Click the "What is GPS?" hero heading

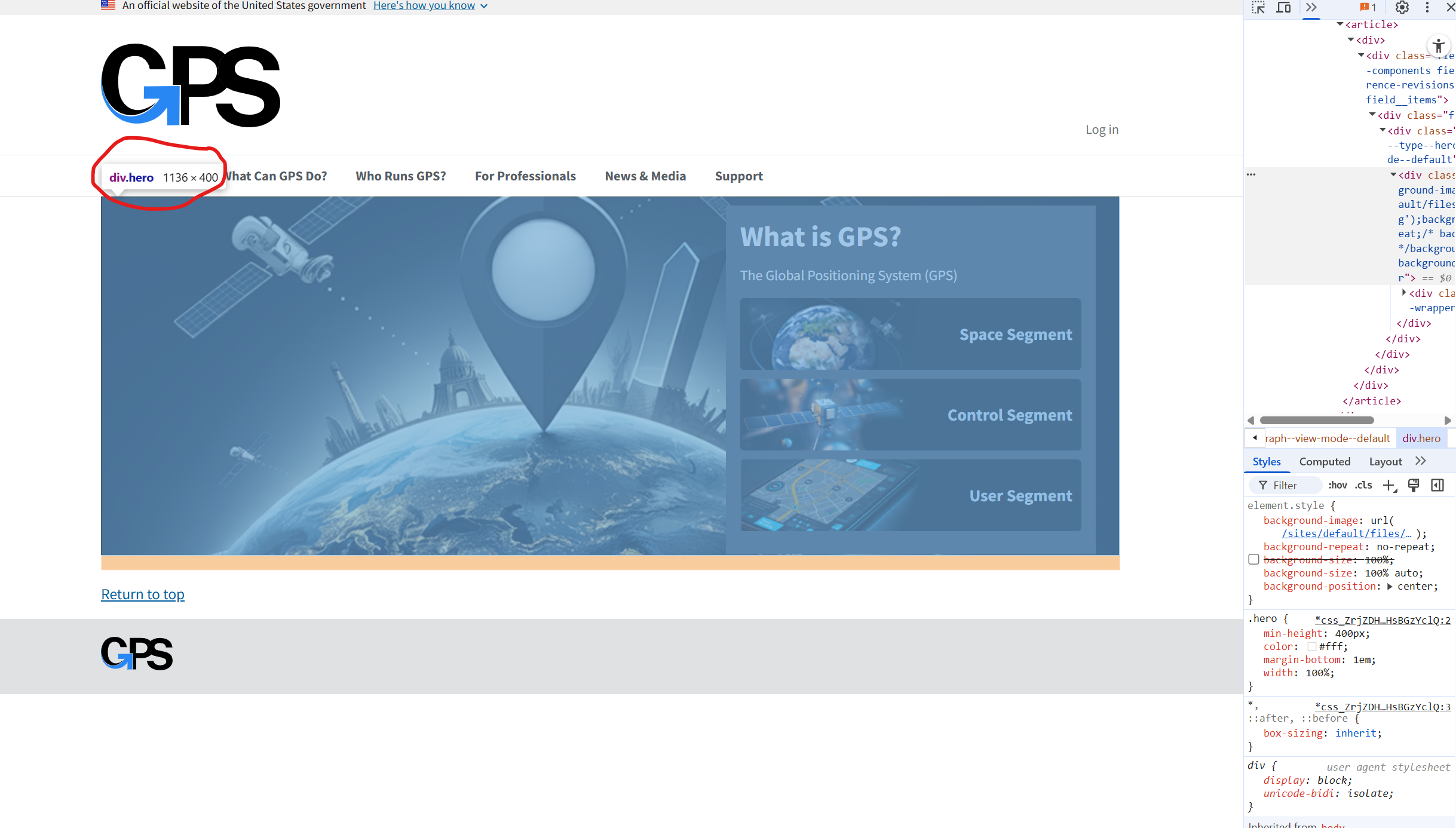(820, 237)
